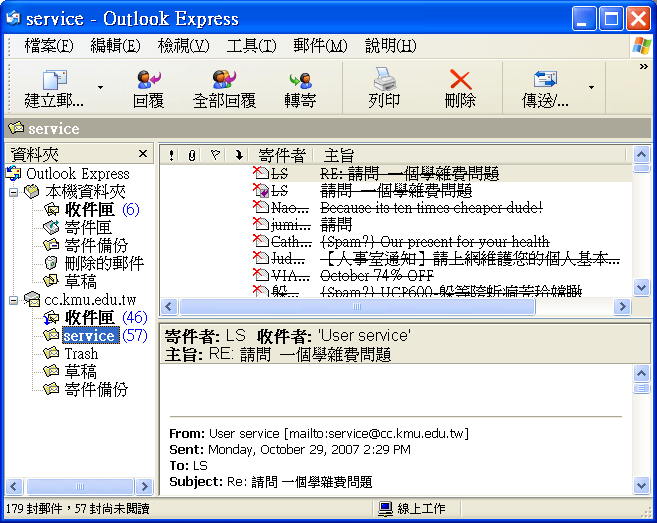Click the 本機資料夾 folder icon
The height and width of the screenshot is (523, 657).
point(31,192)
